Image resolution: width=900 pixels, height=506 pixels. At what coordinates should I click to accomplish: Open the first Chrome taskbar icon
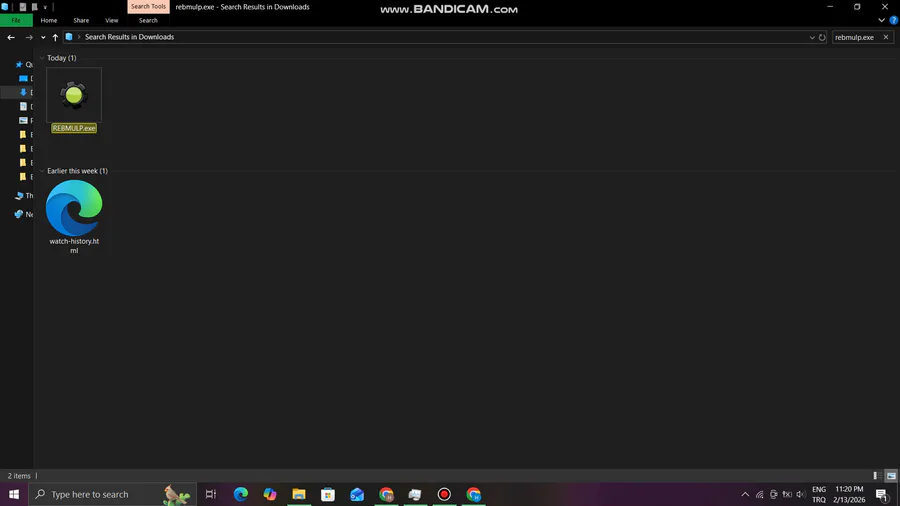386,494
